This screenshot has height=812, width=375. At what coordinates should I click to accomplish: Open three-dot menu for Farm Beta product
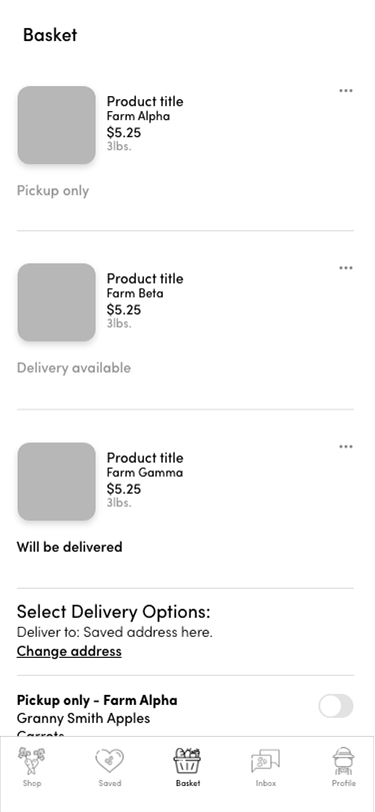[x=345, y=268]
